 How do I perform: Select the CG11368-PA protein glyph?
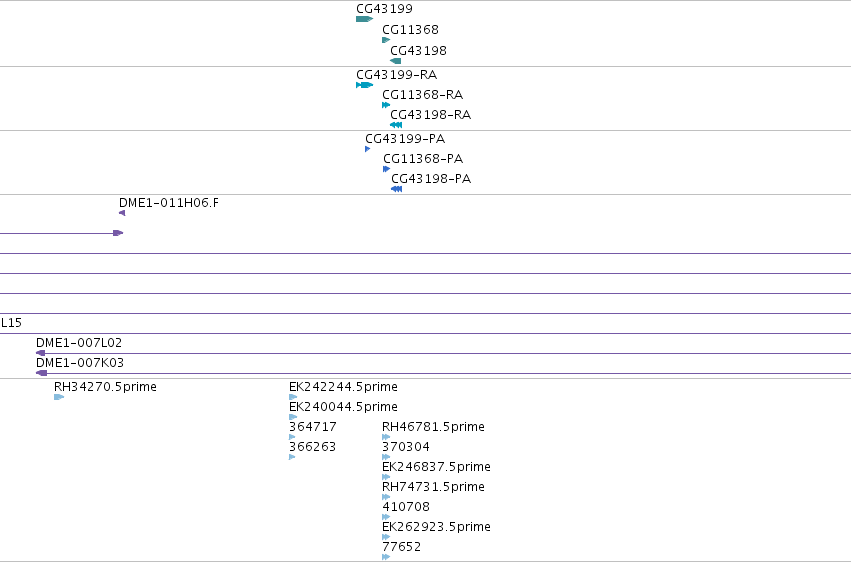coord(386,169)
